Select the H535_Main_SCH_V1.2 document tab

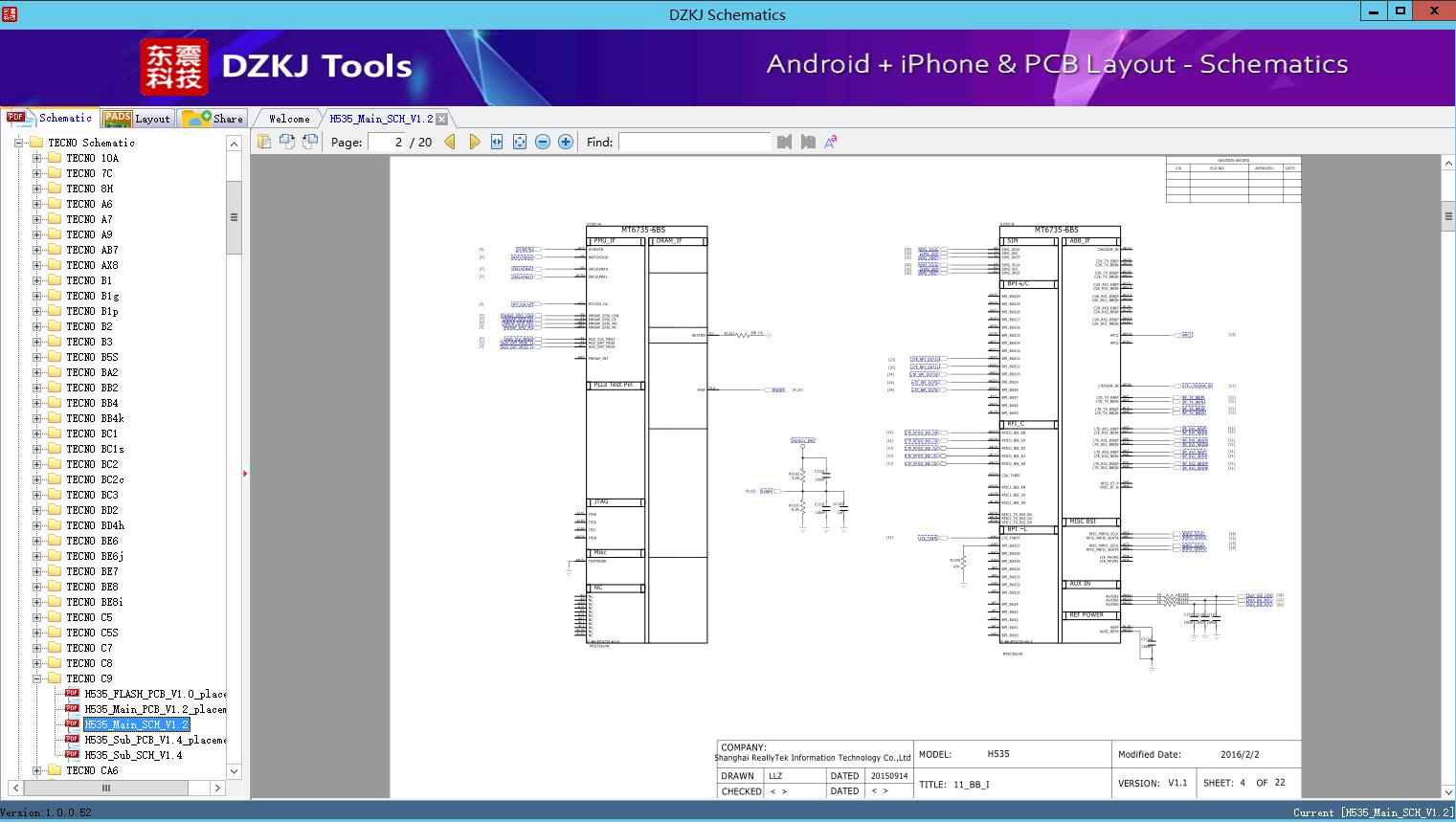[381, 119]
